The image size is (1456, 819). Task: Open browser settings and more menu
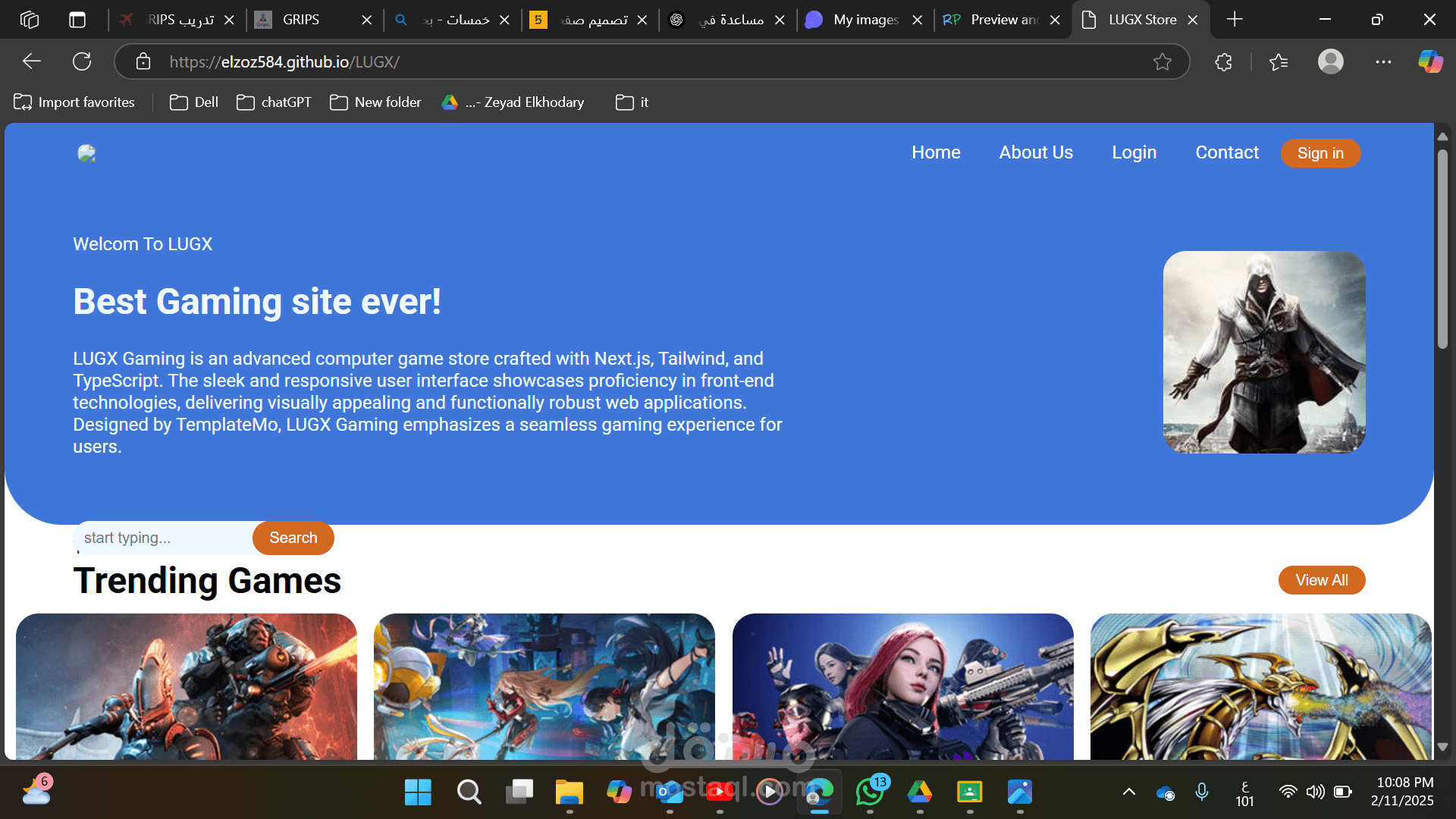1383,61
